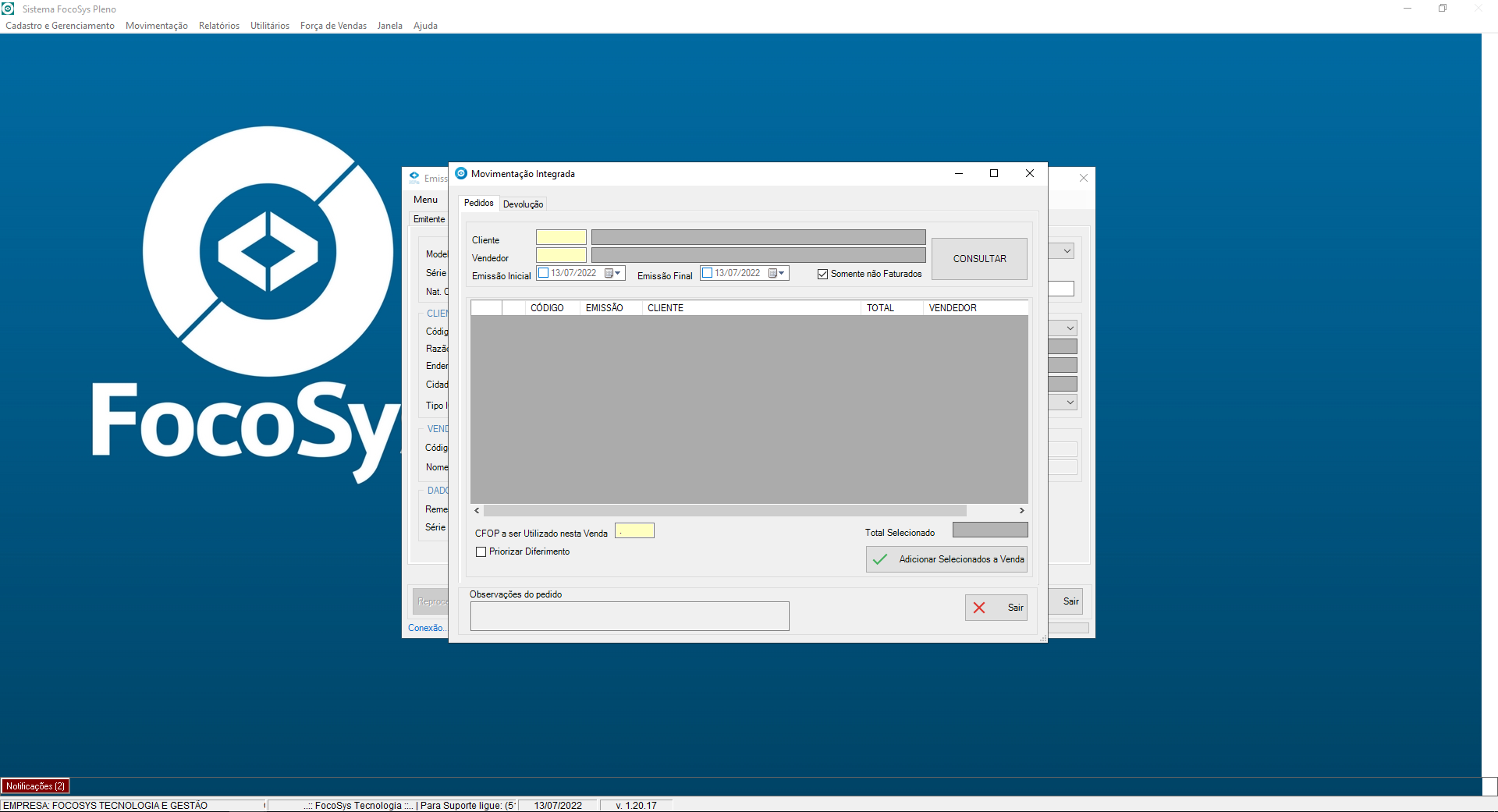Click the Cliente code field

[x=561, y=237]
